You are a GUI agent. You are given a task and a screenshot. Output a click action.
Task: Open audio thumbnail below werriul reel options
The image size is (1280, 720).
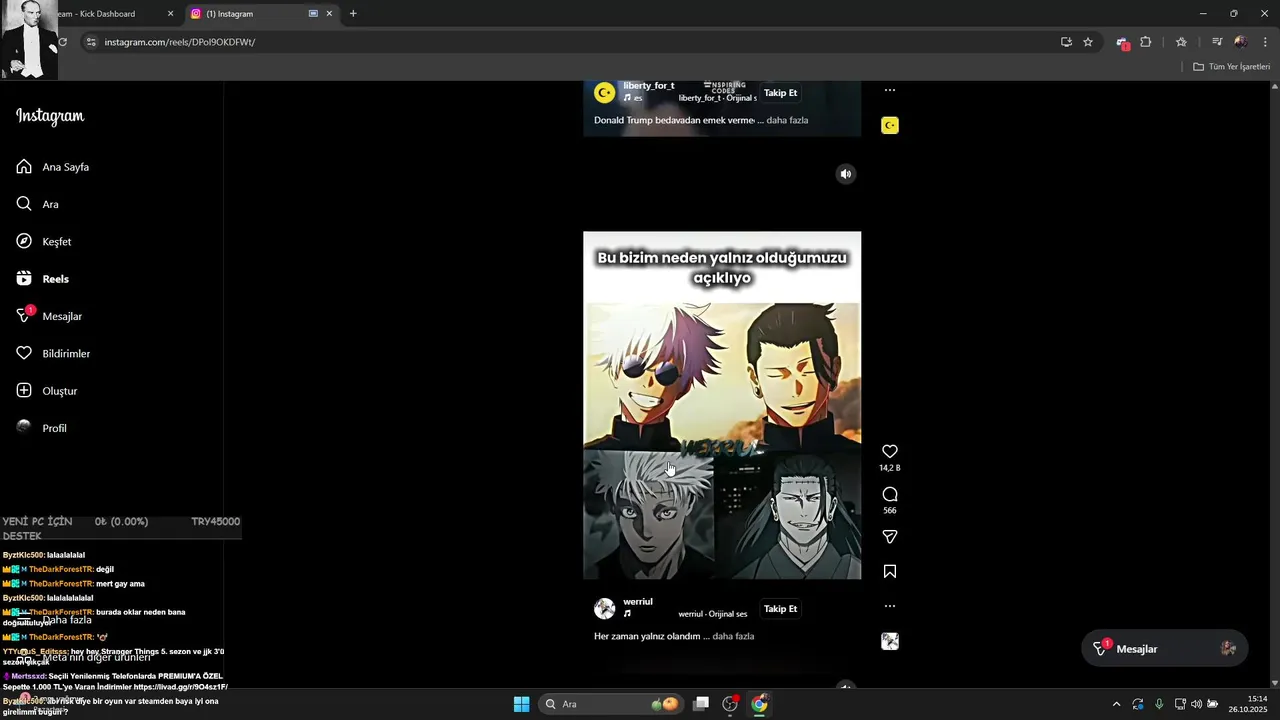pos(890,641)
